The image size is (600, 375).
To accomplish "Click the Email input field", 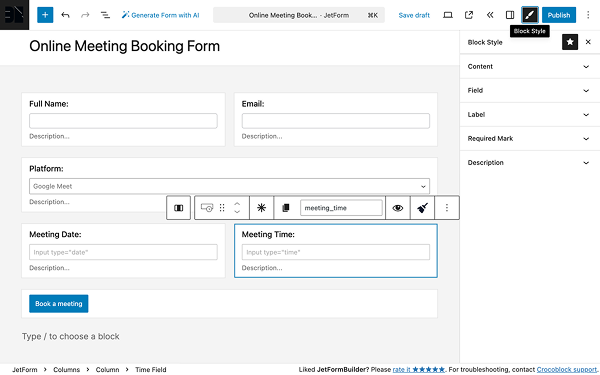I will point(336,121).
